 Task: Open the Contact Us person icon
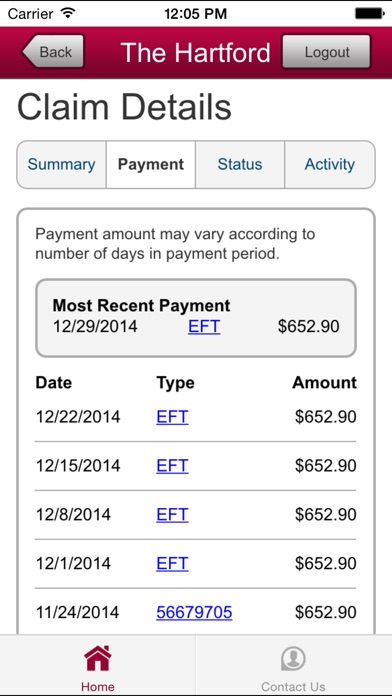coord(293,658)
